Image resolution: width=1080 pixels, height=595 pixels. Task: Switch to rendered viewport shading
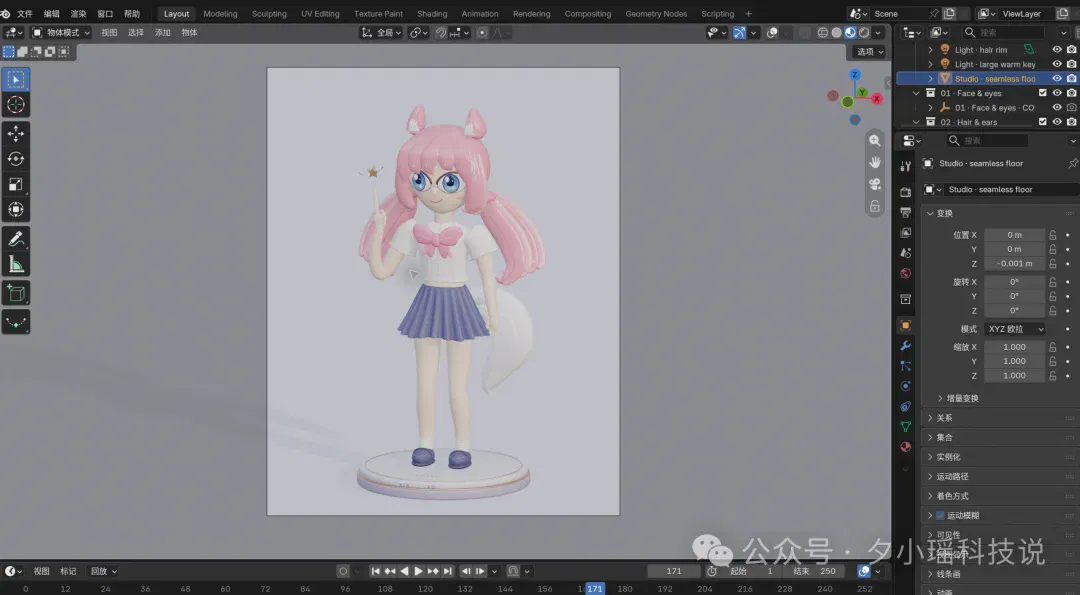click(x=864, y=32)
